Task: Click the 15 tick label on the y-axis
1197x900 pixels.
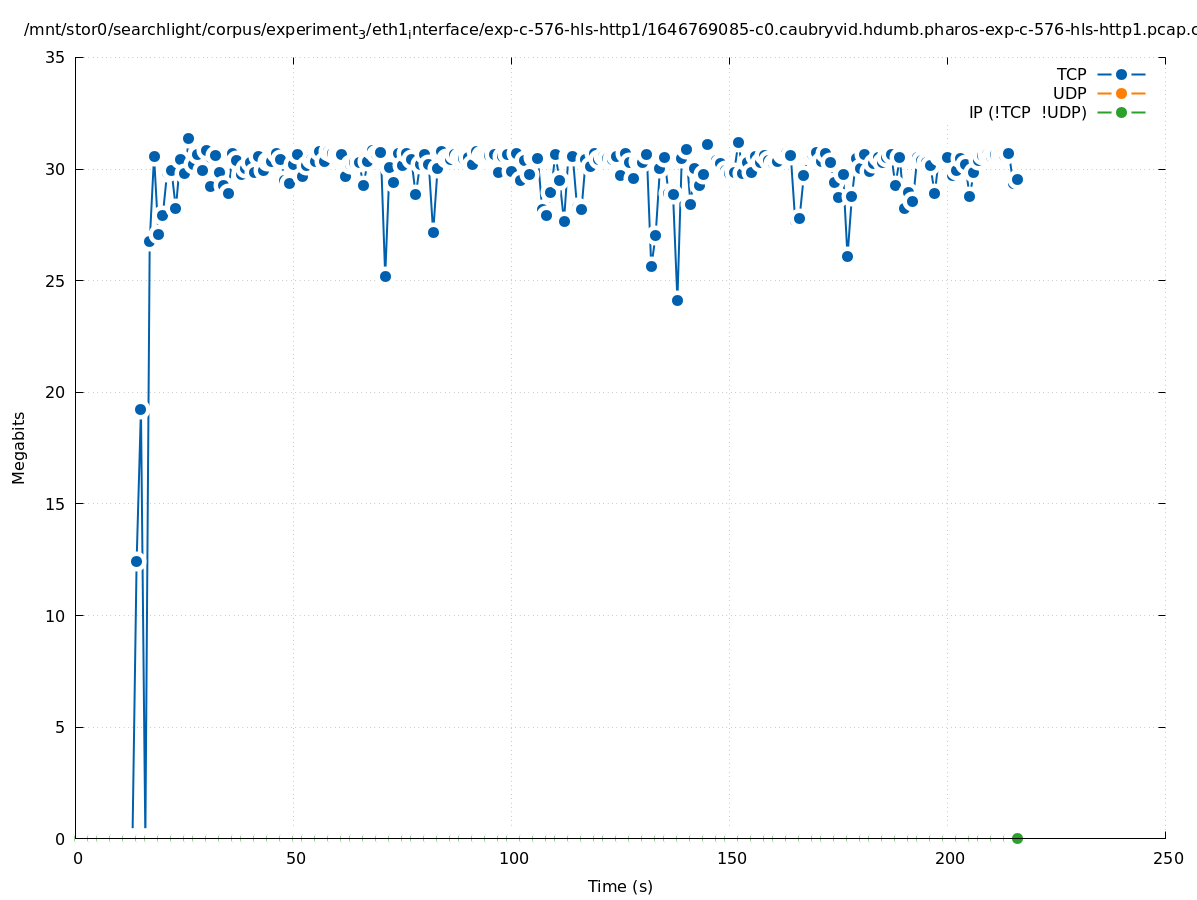Action: point(56,504)
